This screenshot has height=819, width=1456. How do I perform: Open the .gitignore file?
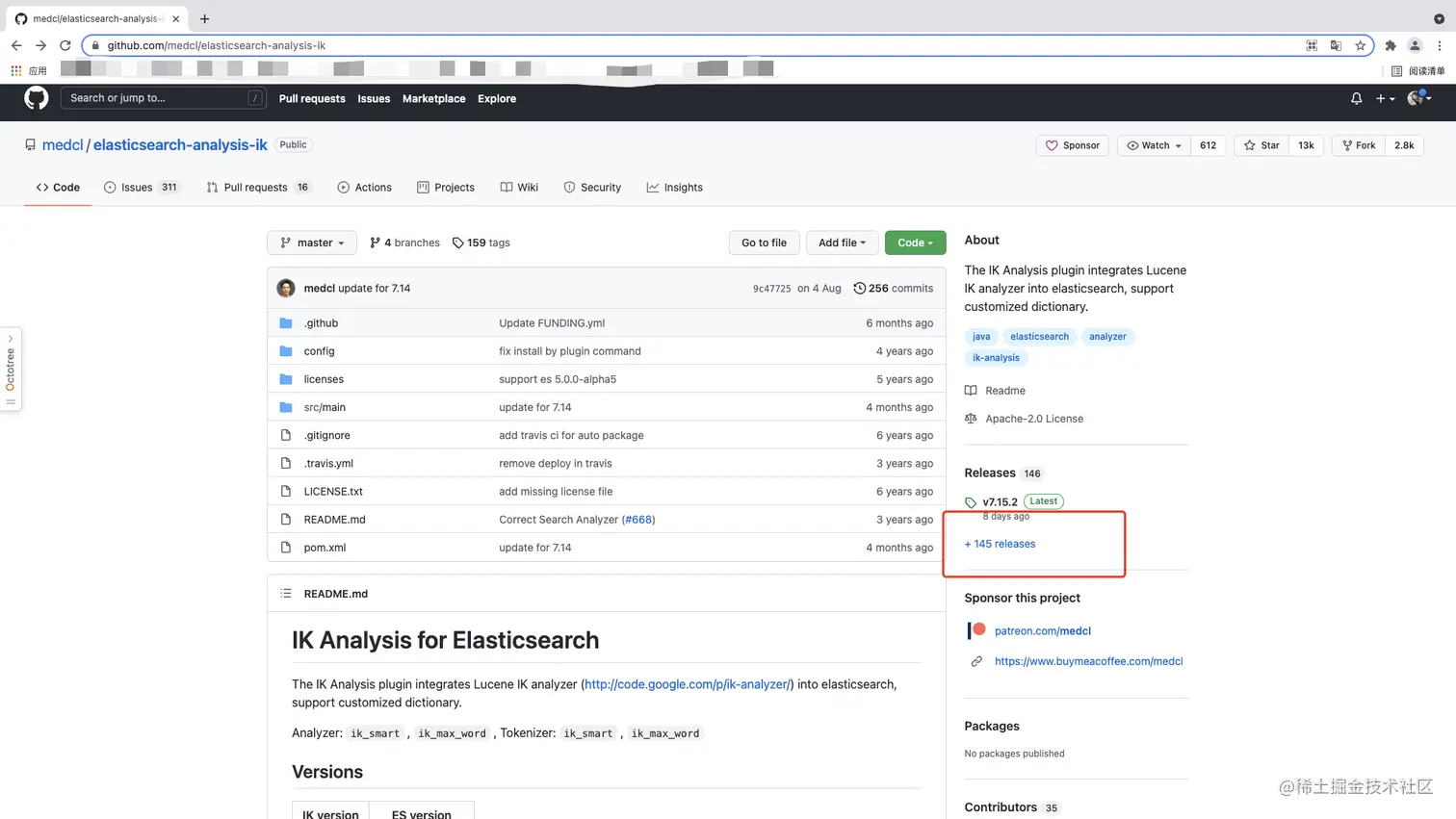pyautogui.click(x=326, y=435)
